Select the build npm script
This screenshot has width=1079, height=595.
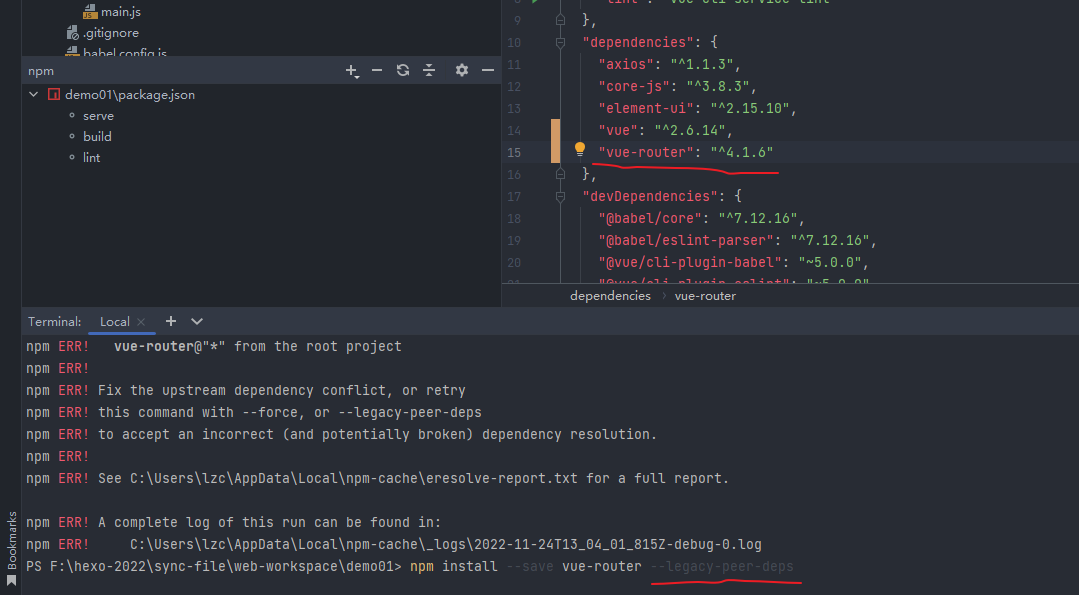click(97, 136)
